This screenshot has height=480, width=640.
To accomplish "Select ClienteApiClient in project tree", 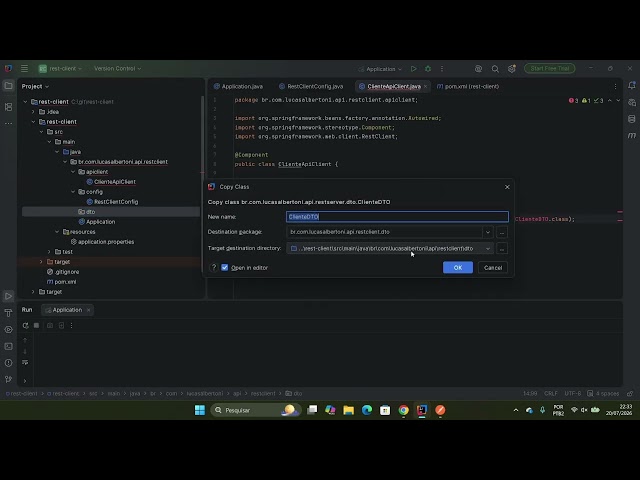I will [115, 182].
